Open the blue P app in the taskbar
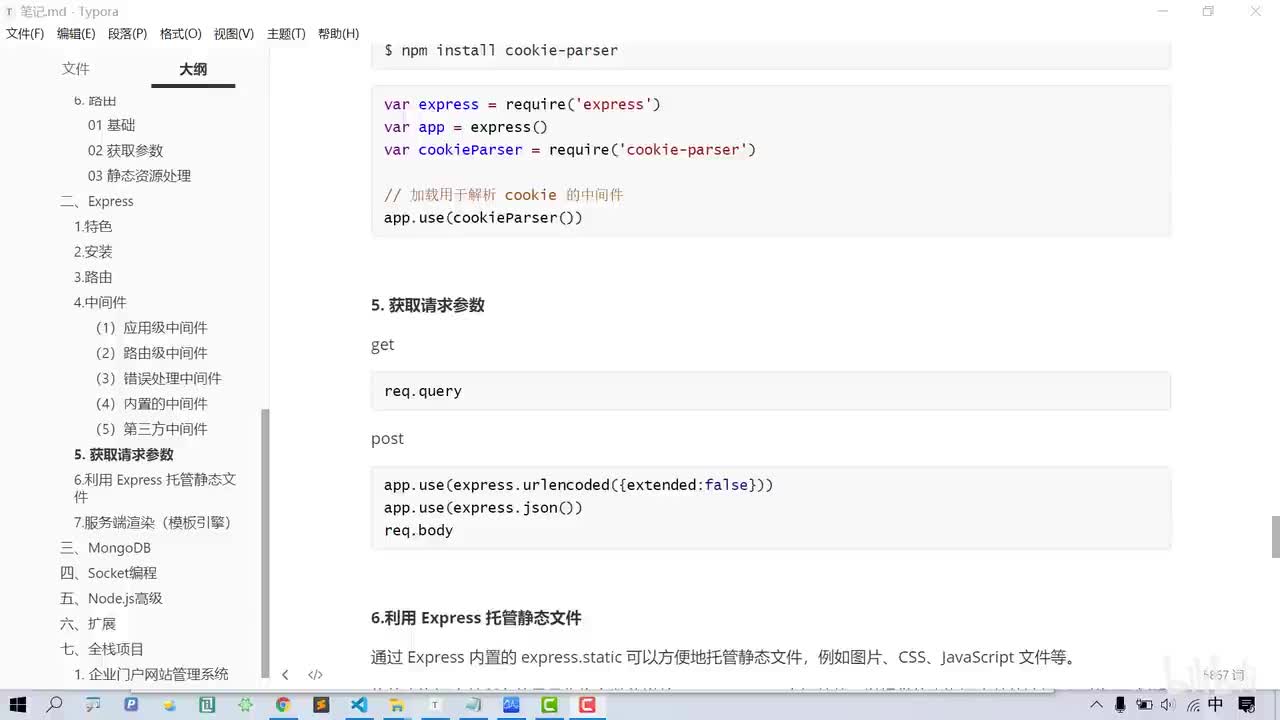This screenshot has height=720, width=1280. coord(131,705)
